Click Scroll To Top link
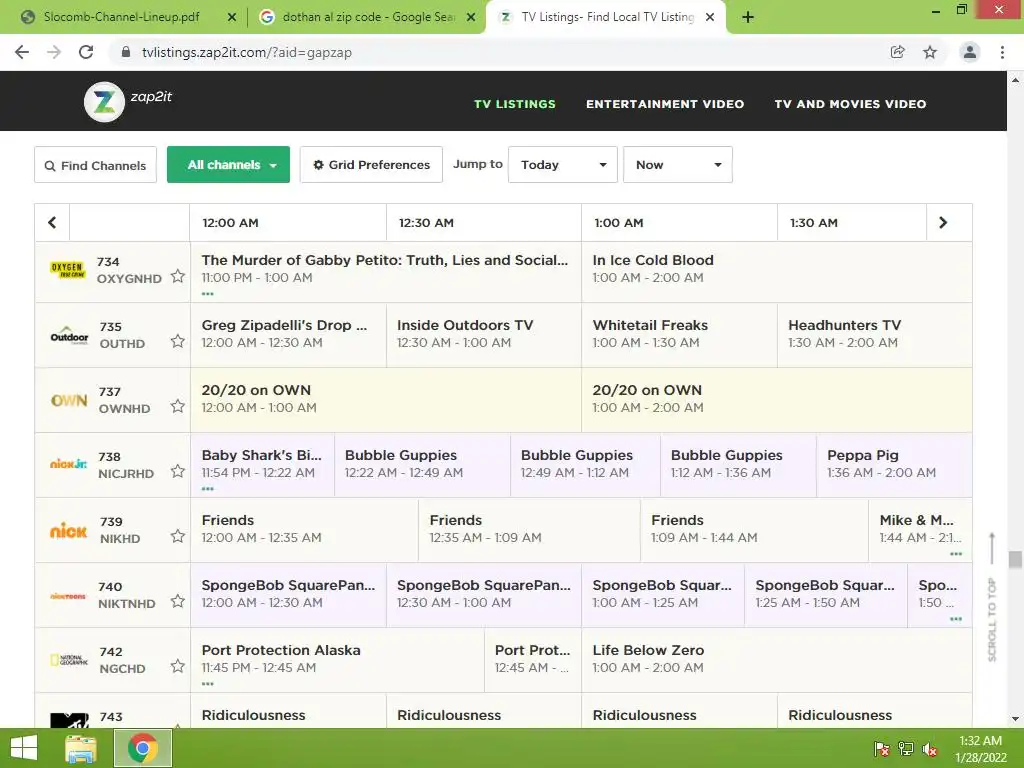 tap(992, 598)
